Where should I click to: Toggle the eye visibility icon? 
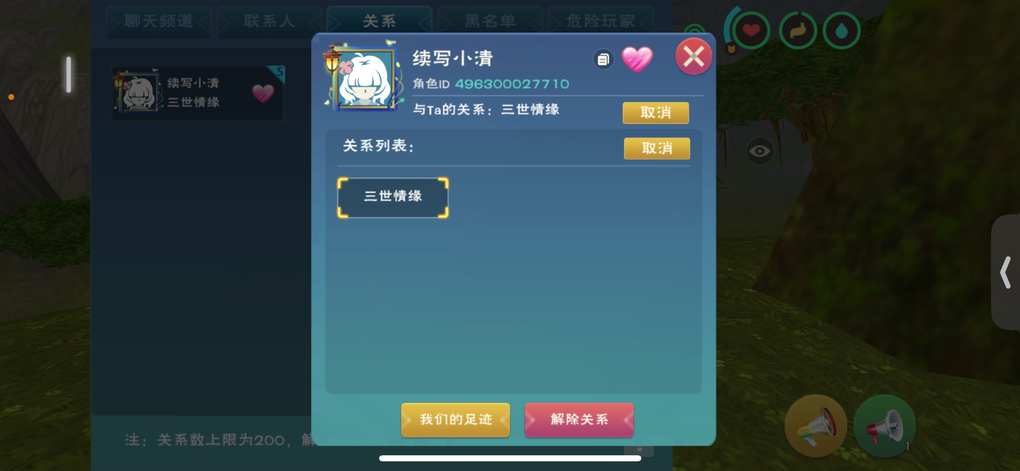pyautogui.click(x=759, y=152)
